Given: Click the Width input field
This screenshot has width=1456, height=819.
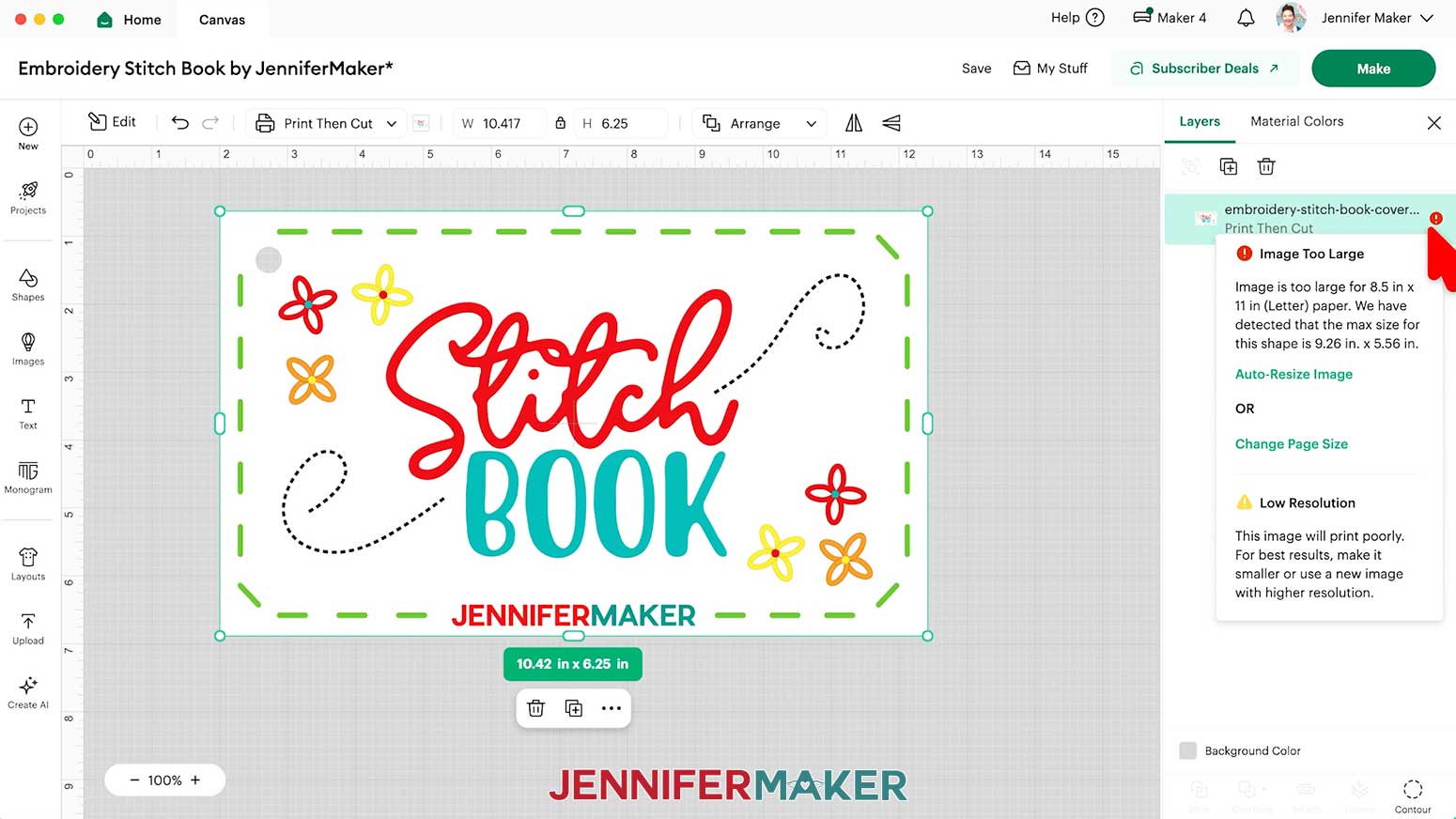Looking at the screenshot, I should click(x=500, y=123).
